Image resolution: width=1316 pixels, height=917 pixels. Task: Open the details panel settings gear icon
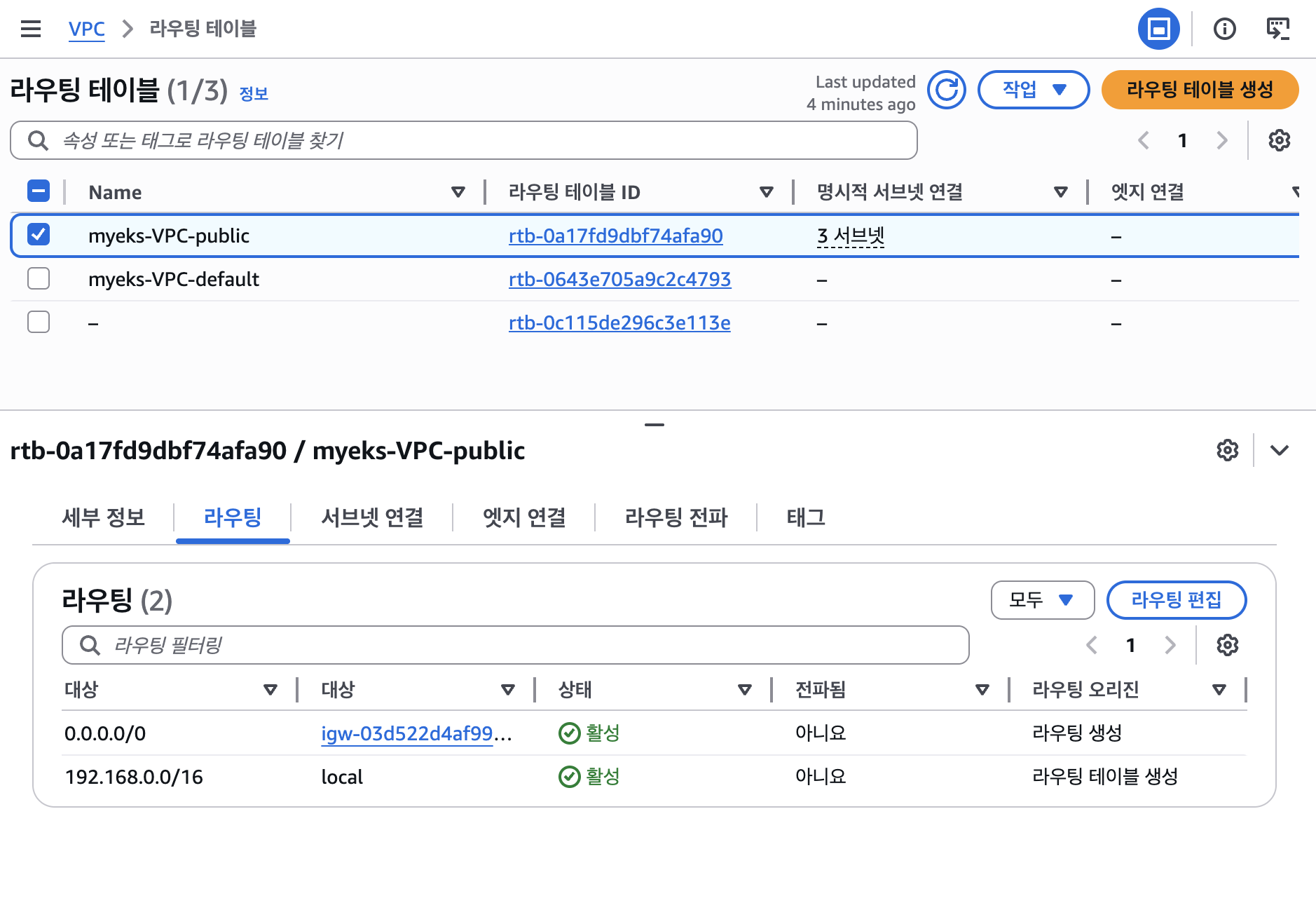(x=1227, y=451)
